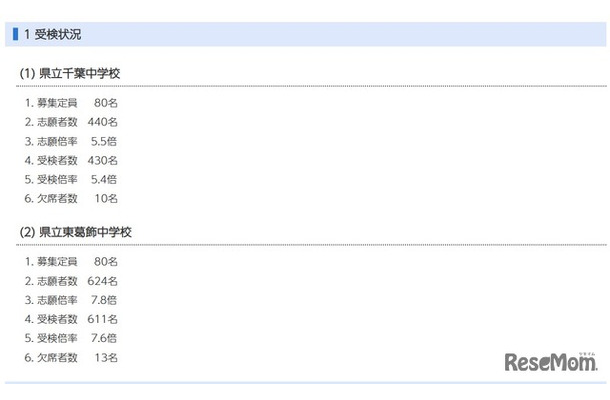Select the 5.5倍 application ratio
This screenshot has height=400, width=610.
point(104,141)
